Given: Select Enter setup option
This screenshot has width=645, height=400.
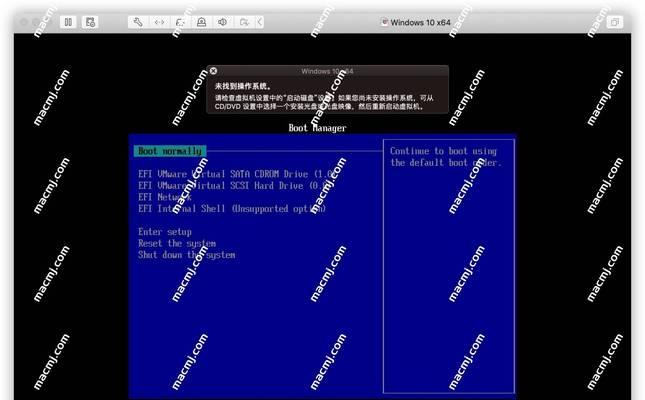Looking at the screenshot, I should 165,232.
